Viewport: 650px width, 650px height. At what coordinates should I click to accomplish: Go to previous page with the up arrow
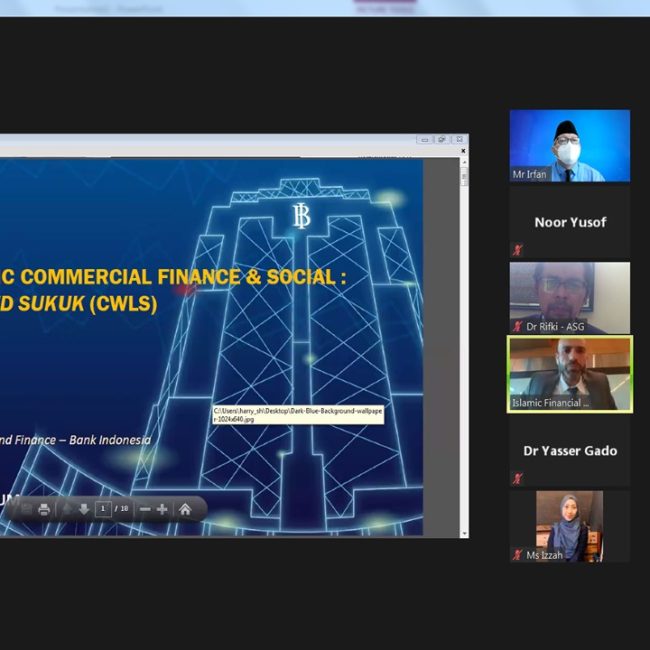coord(67,509)
